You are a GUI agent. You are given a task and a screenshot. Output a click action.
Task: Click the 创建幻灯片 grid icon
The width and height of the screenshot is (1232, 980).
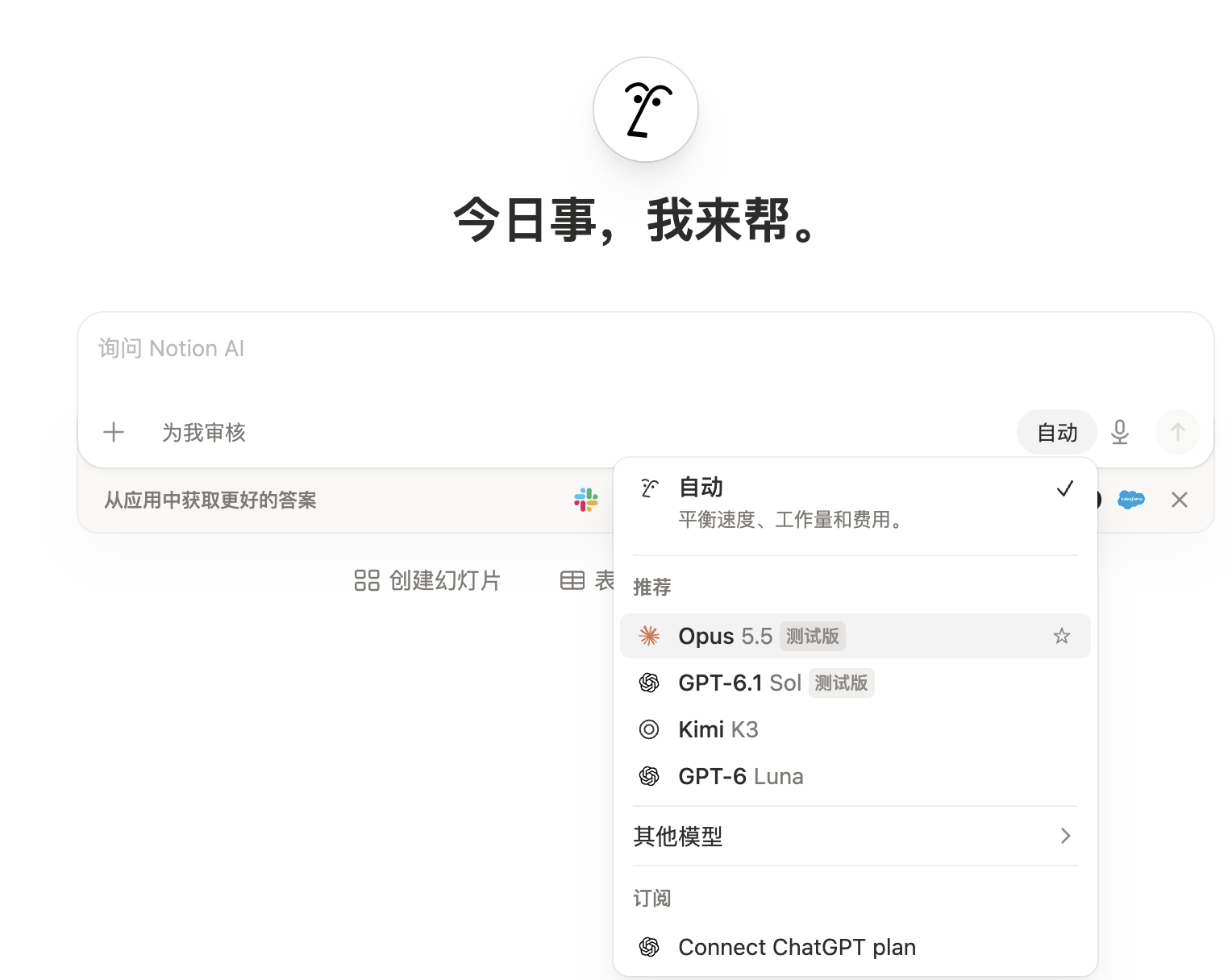[367, 580]
